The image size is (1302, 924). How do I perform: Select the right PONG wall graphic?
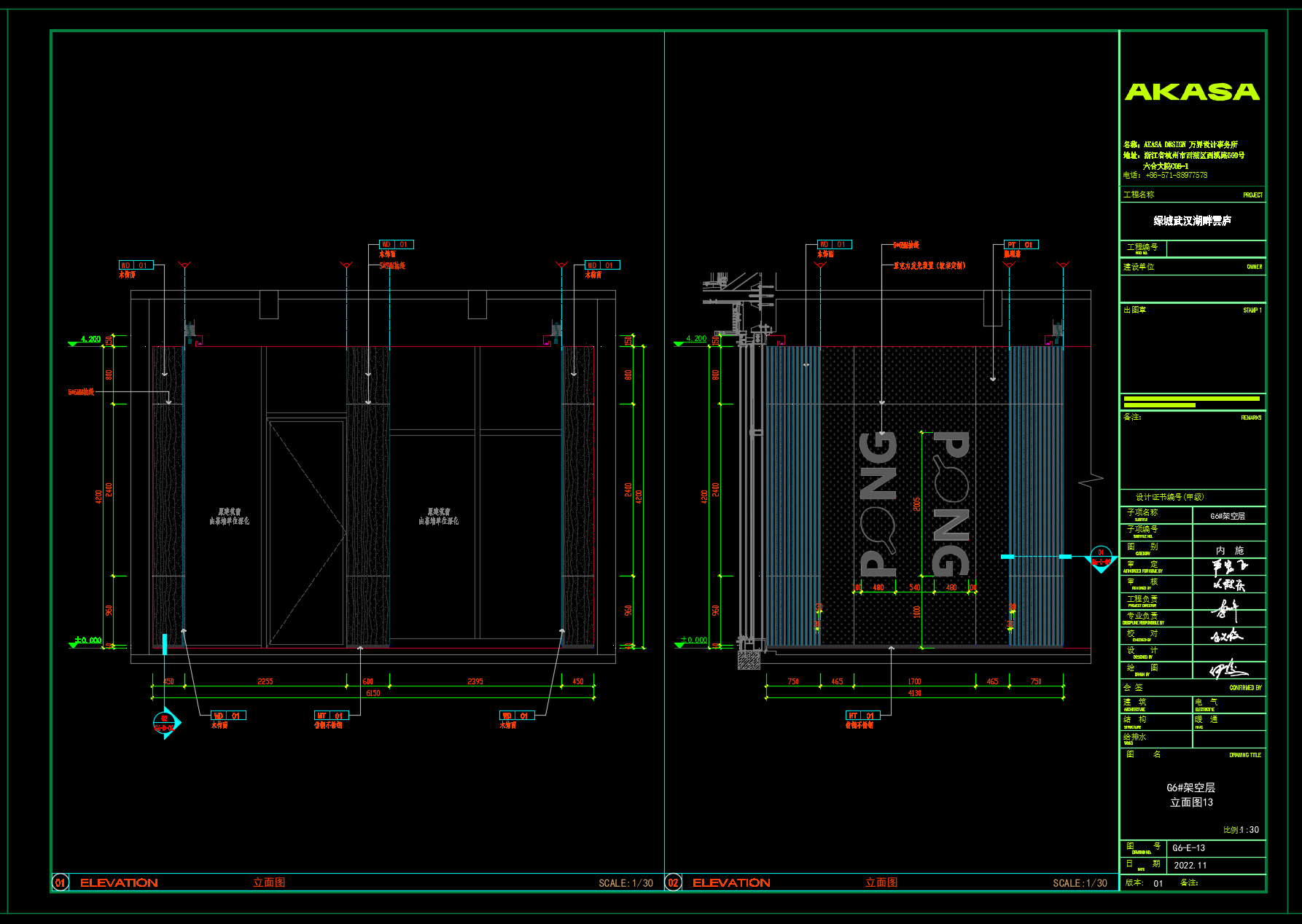coord(951,503)
